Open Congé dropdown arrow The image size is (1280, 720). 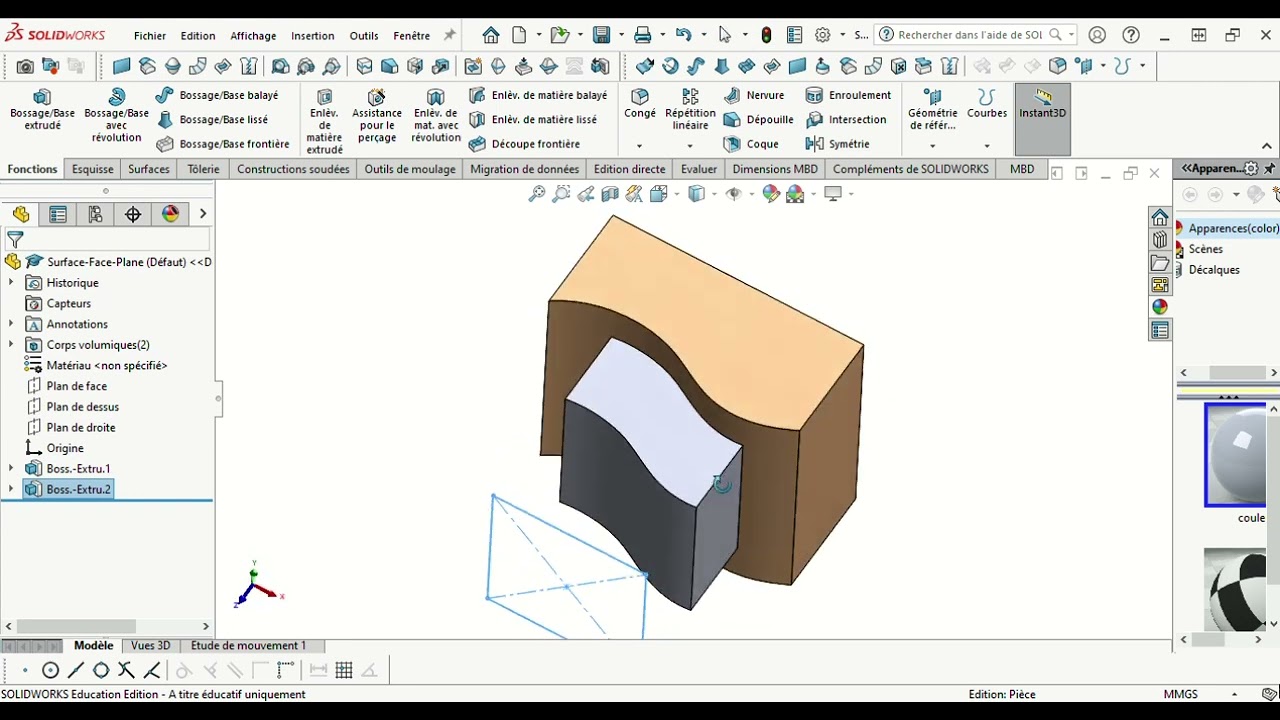pos(640,146)
